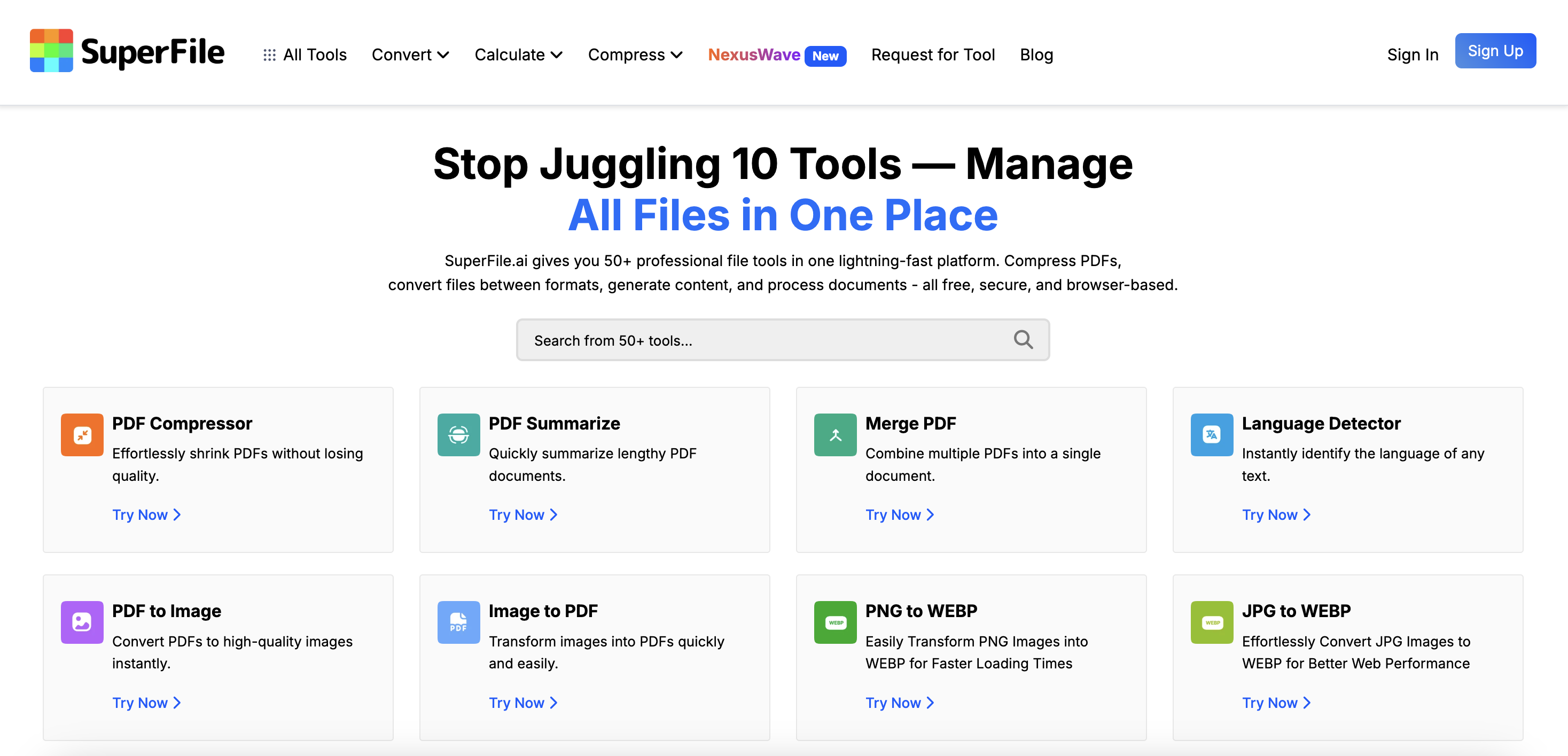Click the Sign Up button

[x=1495, y=51]
